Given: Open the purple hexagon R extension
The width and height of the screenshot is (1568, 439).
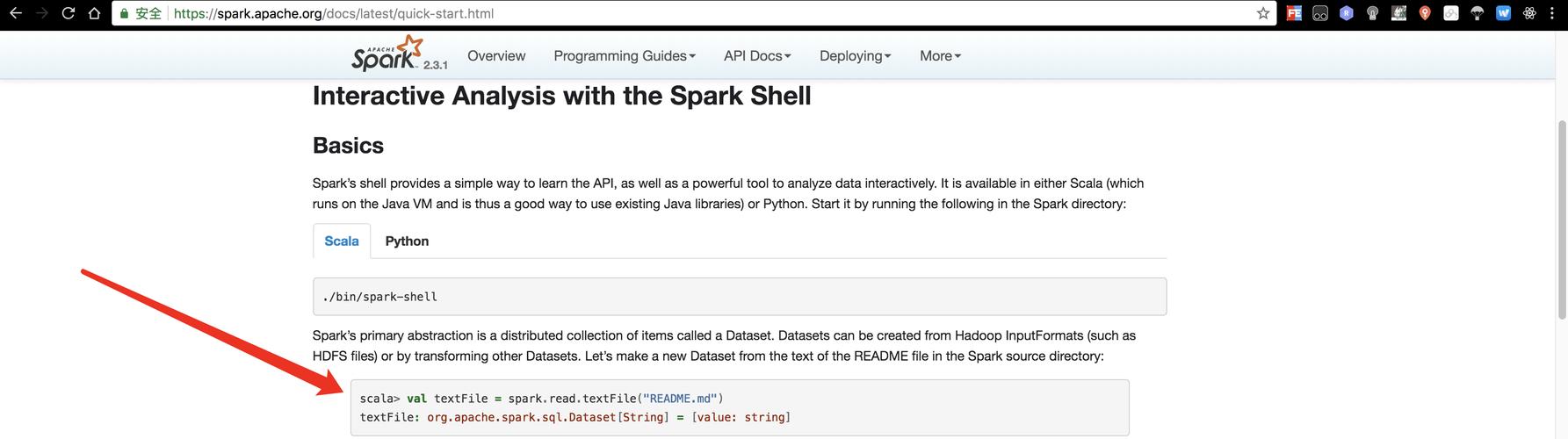Looking at the screenshot, I should point(1347,13).
